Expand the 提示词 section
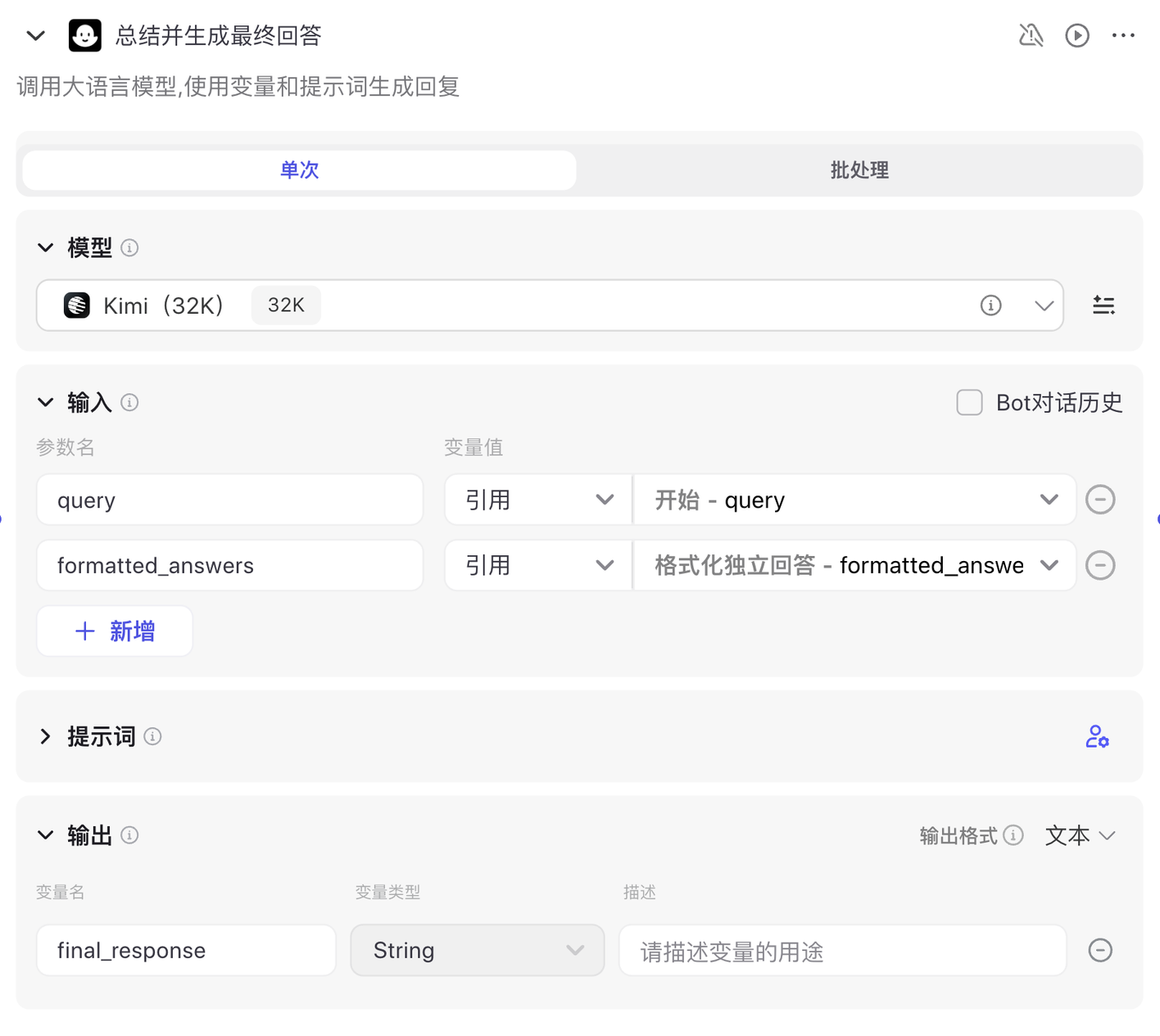Screen dimensions: 1160x1036 [x=46, y=737]
